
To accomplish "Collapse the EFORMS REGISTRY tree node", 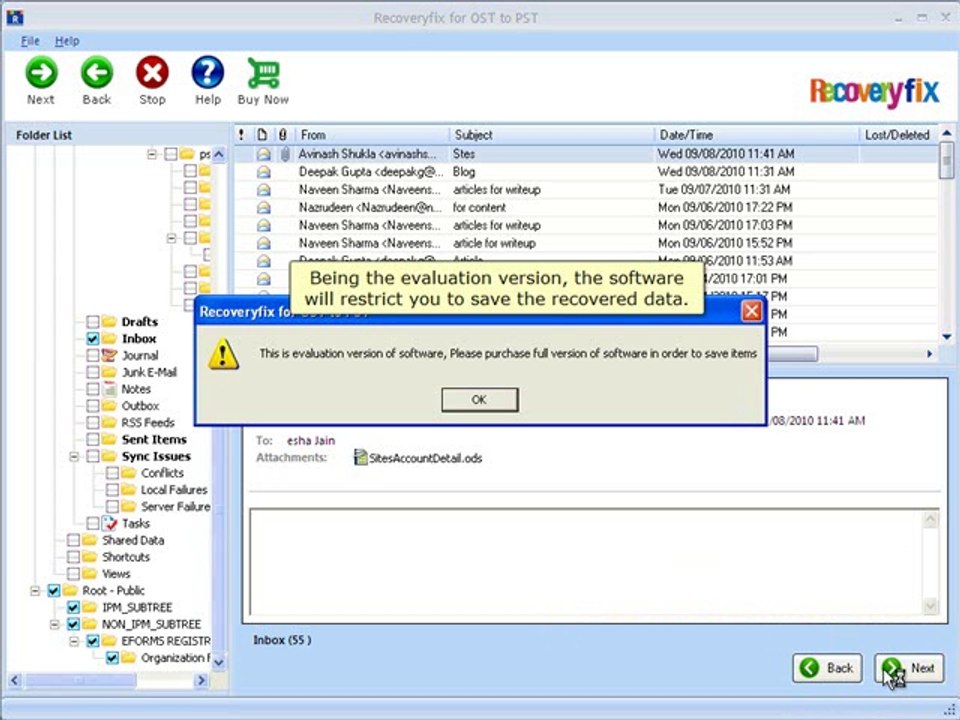I will tap(74, 641).
